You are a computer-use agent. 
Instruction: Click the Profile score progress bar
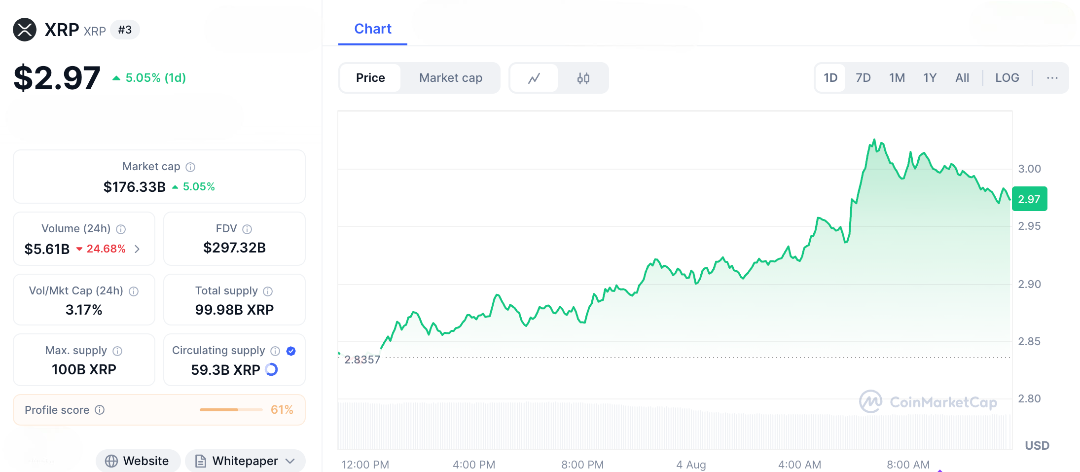231,410
